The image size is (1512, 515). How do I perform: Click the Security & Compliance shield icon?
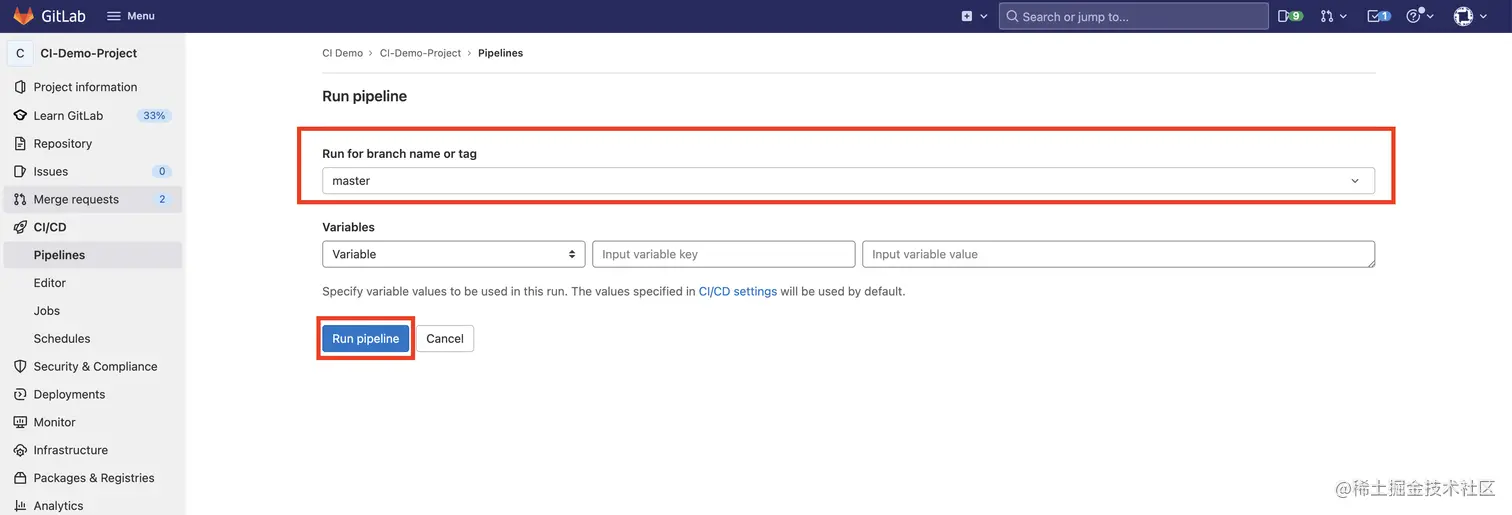pos(20,366)
